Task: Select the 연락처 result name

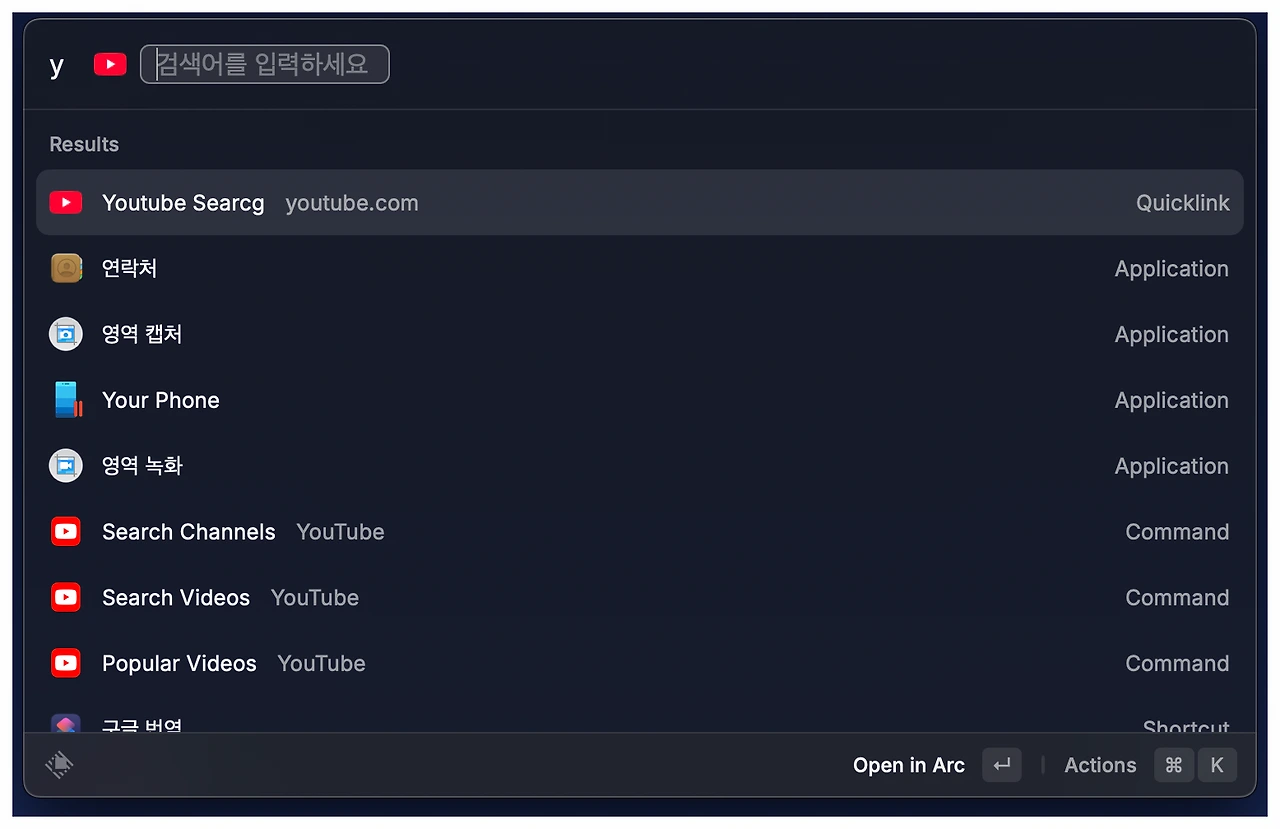Action: 130,268
